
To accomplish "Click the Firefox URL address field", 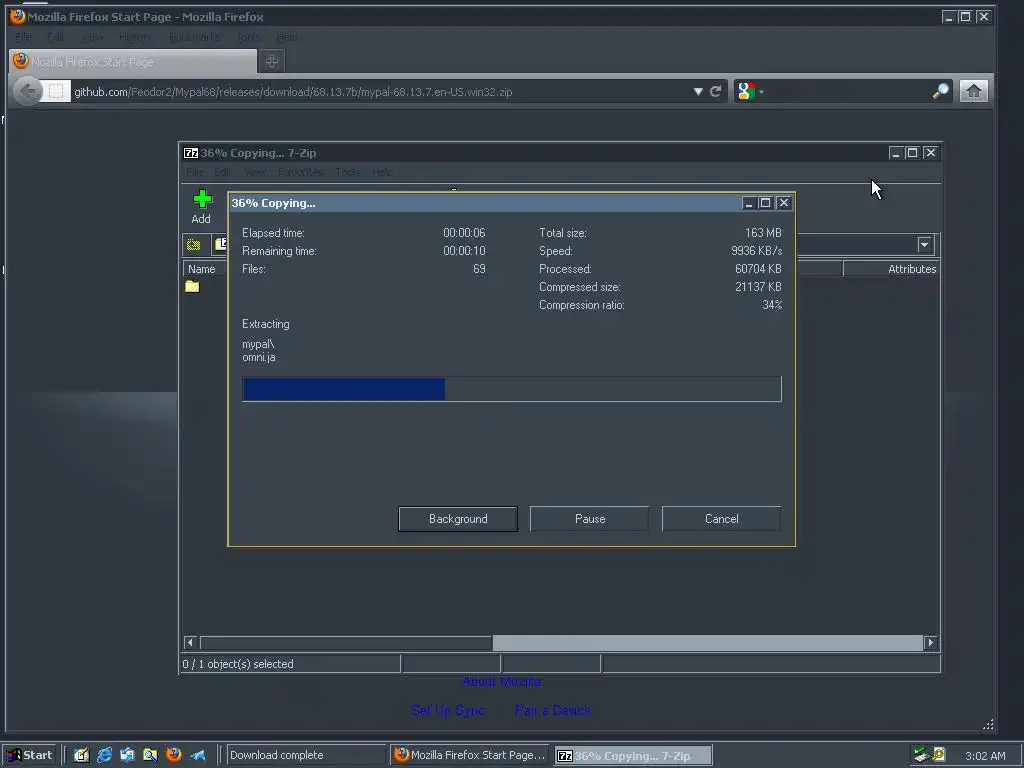I will (x=379, y=91).
